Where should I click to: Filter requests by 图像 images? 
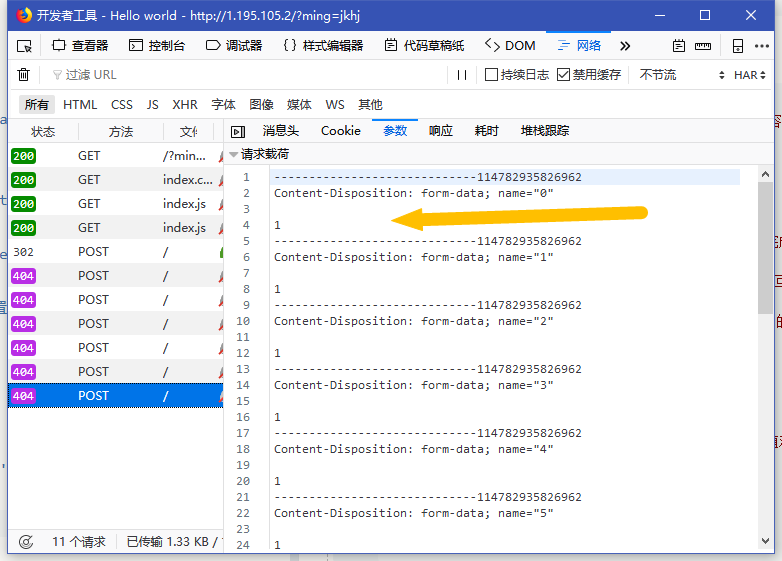[x=261, y=105]
